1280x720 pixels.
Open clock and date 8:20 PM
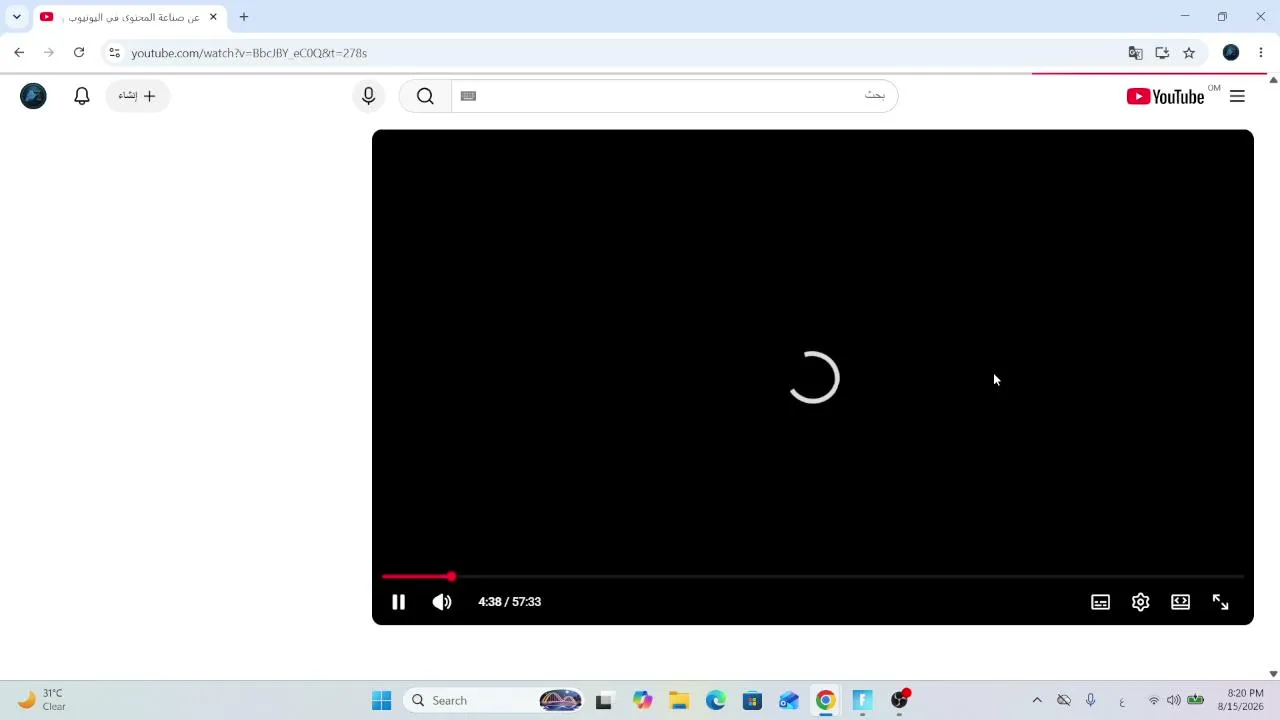coord(1240,700)
